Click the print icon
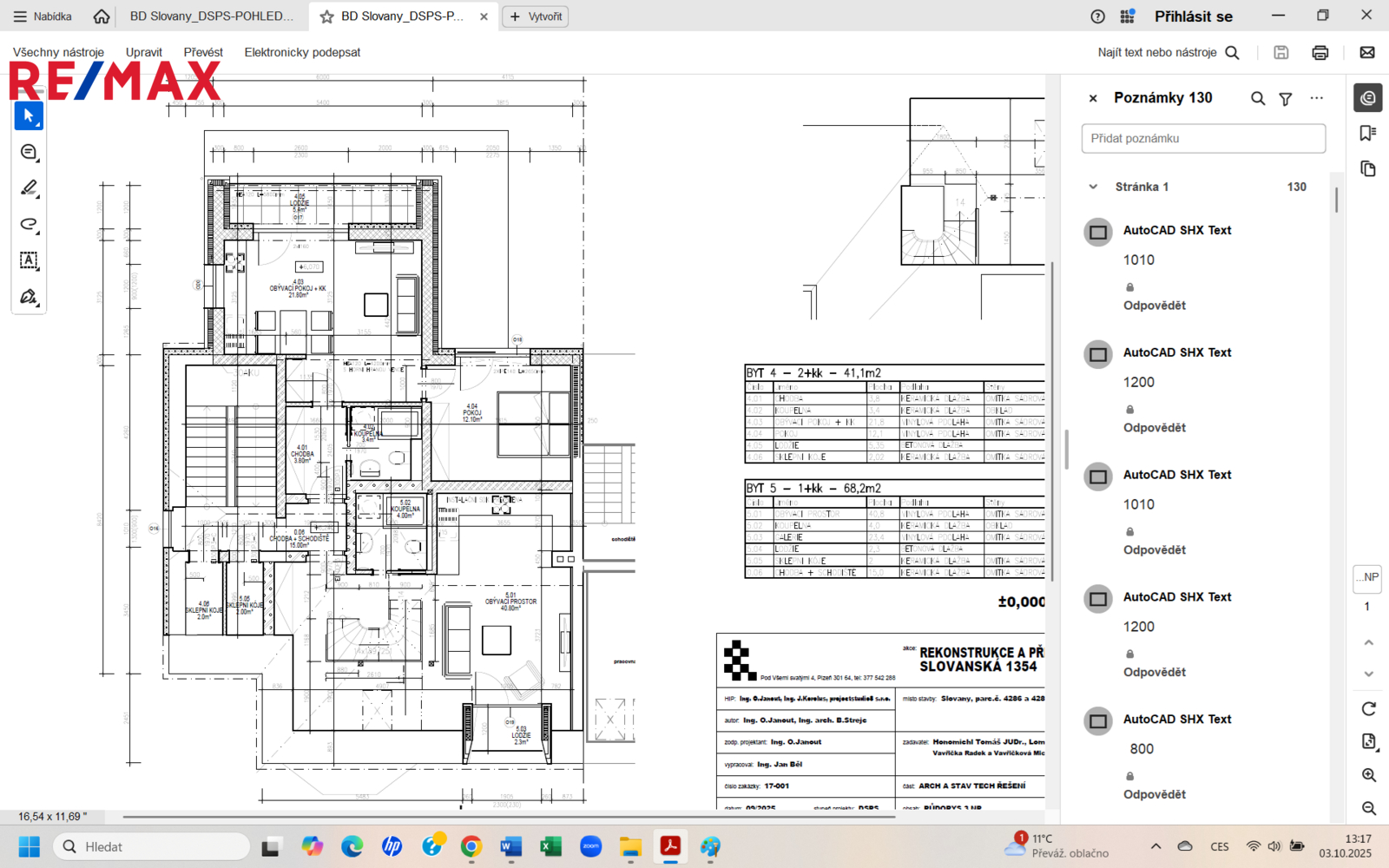This screenshot has width=1389, height=868. [1320, 53]
